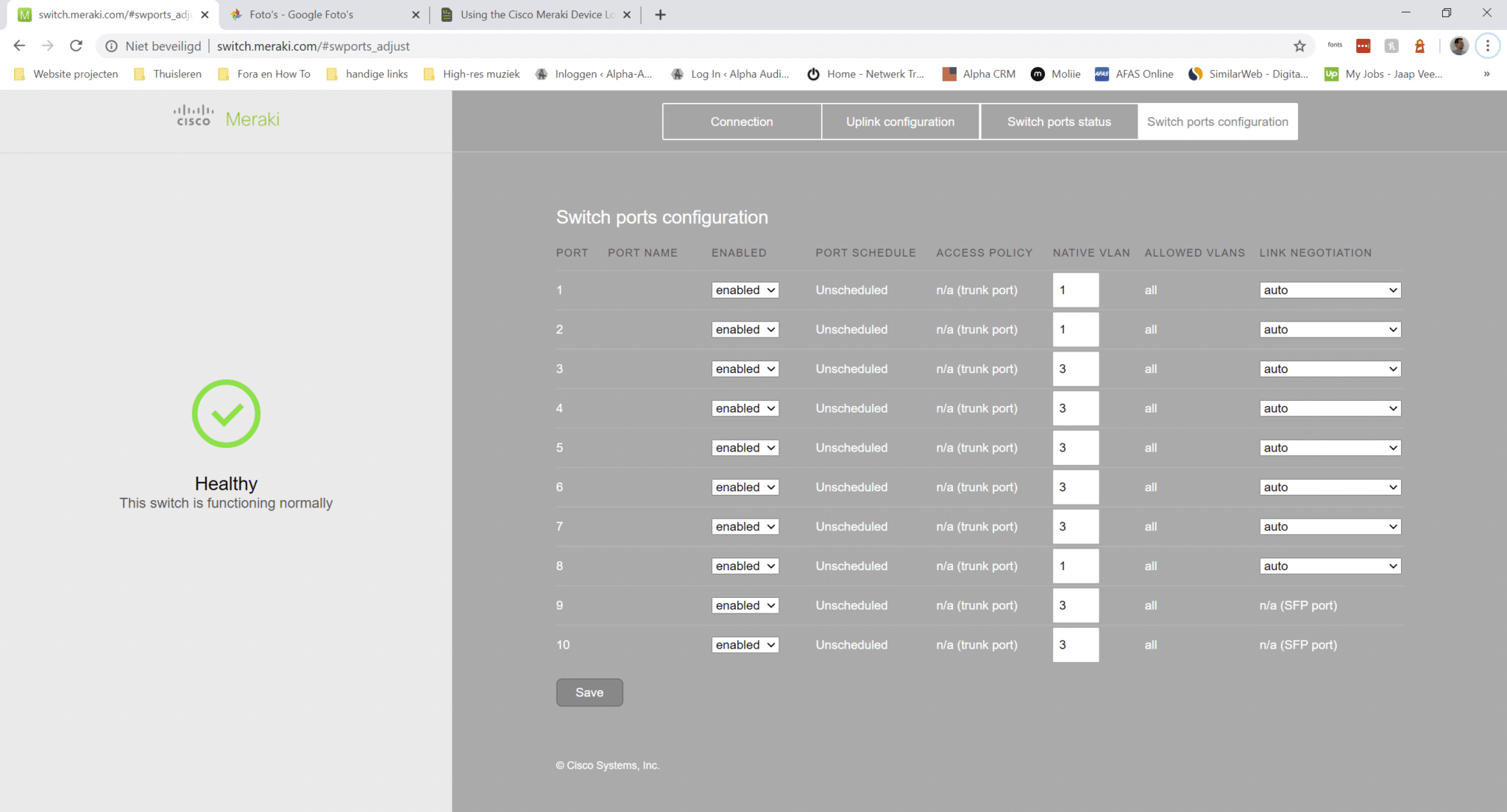This screenshot has width=1507, height=812.
Task: Click the 'n/a (trunk port)' text for port 6
Action: [976, 487]
